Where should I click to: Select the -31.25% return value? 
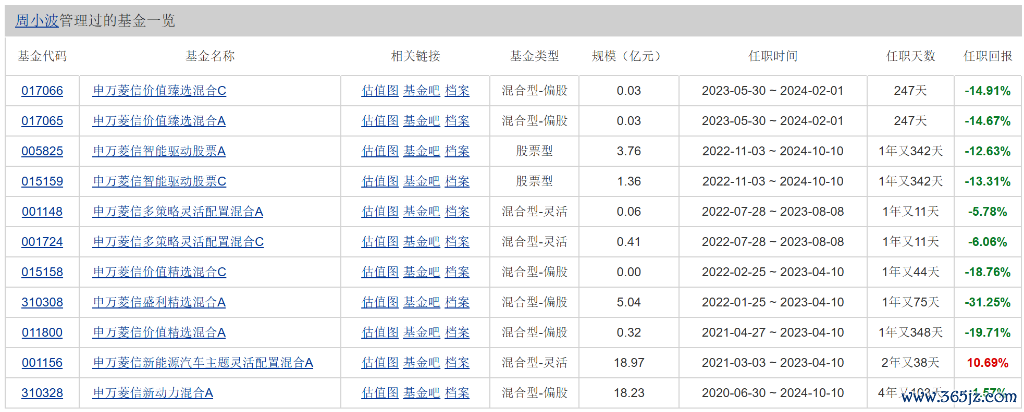(988, 302)
